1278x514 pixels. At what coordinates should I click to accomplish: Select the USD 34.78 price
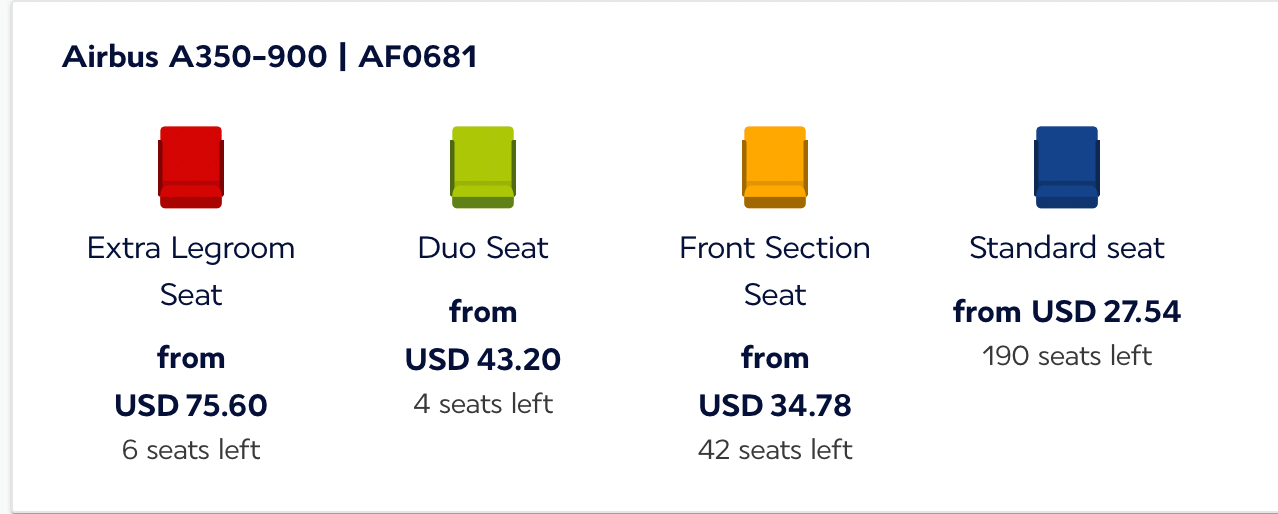tap(775, 405)
